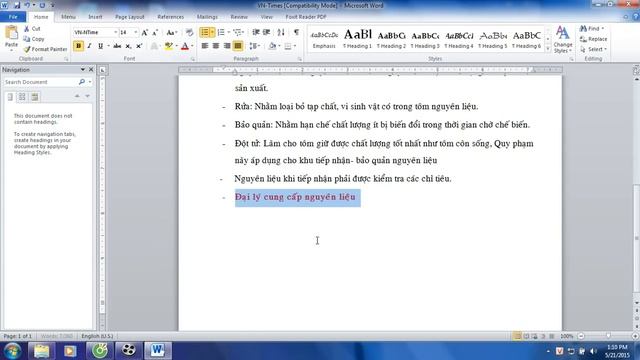Open the Windows Start button
Screen dimensions: 640x360
click(x=12, y=351)
